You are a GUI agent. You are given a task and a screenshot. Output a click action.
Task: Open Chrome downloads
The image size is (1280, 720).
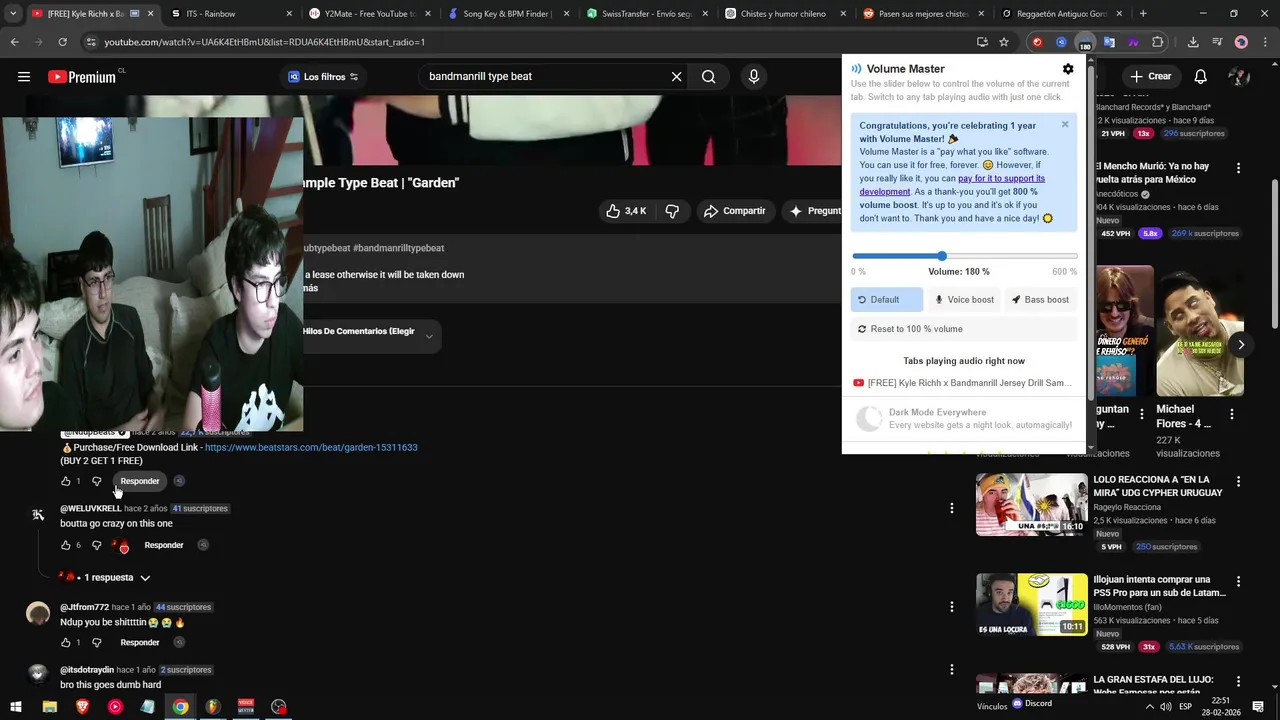[x=1193, y=42]
